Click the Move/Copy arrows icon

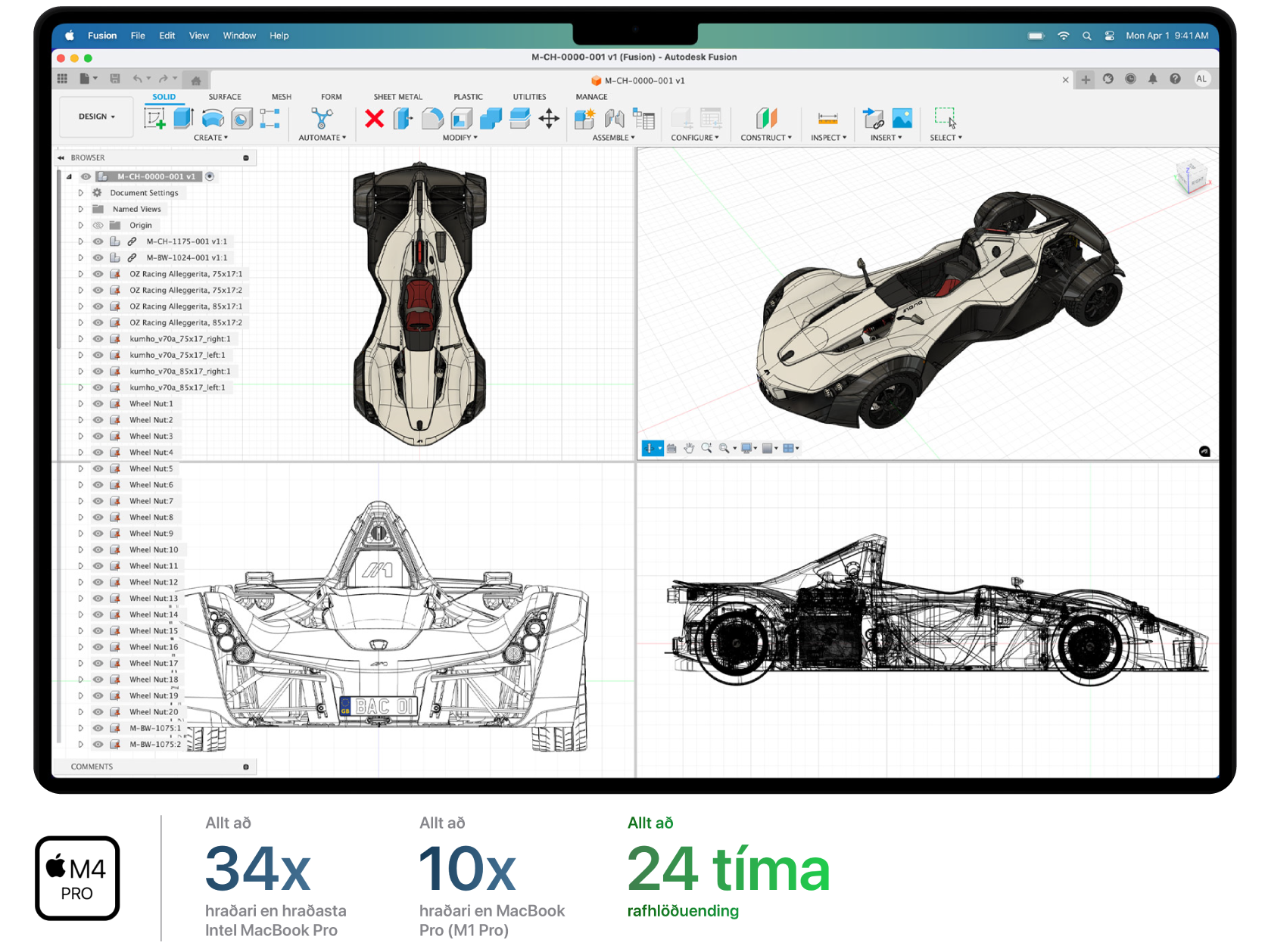pyautogui.click(x=549, y=118)
